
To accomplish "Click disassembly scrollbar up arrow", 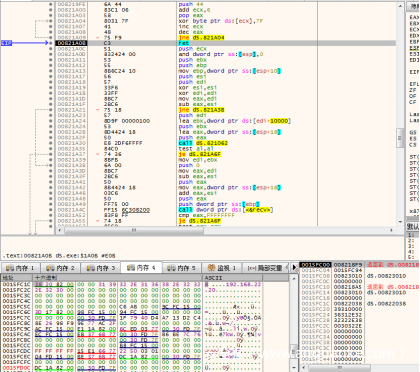I will pyautogui.click(x=400, y=5).
